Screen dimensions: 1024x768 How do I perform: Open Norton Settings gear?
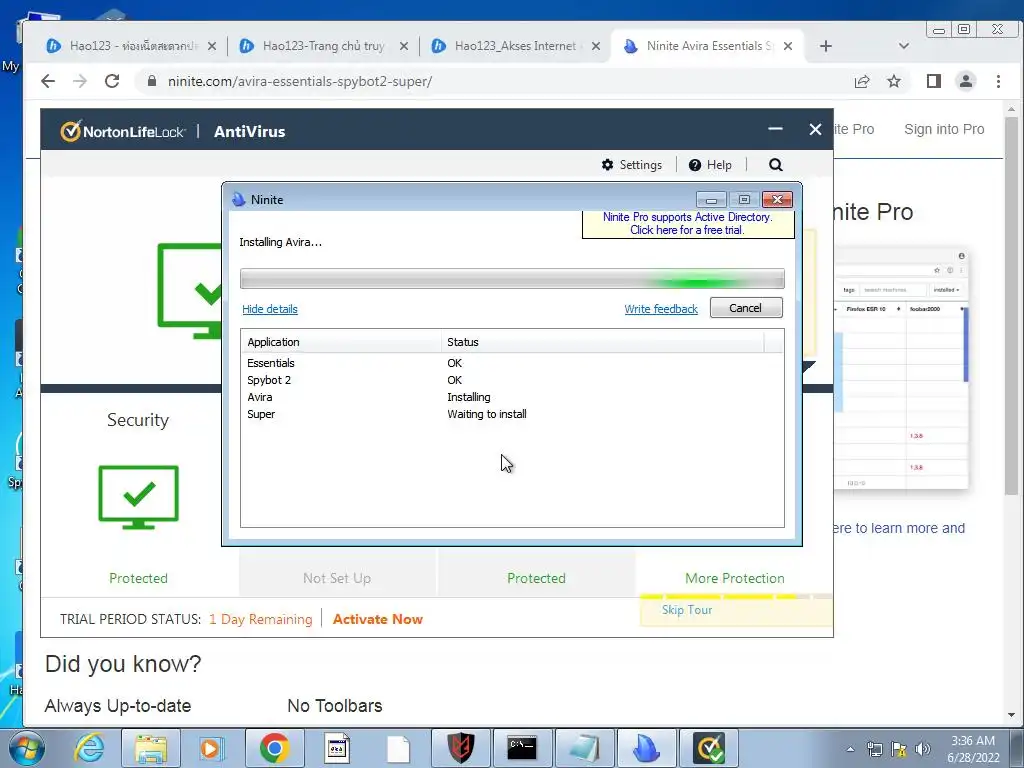(632, 165)
